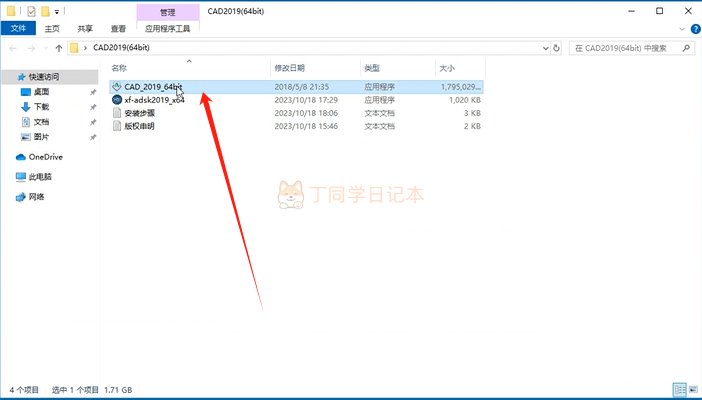The width and height of the screenshot is (702, 400).
Task: Open recent locations dropdown arrow
Action: (x=46, y=48)
